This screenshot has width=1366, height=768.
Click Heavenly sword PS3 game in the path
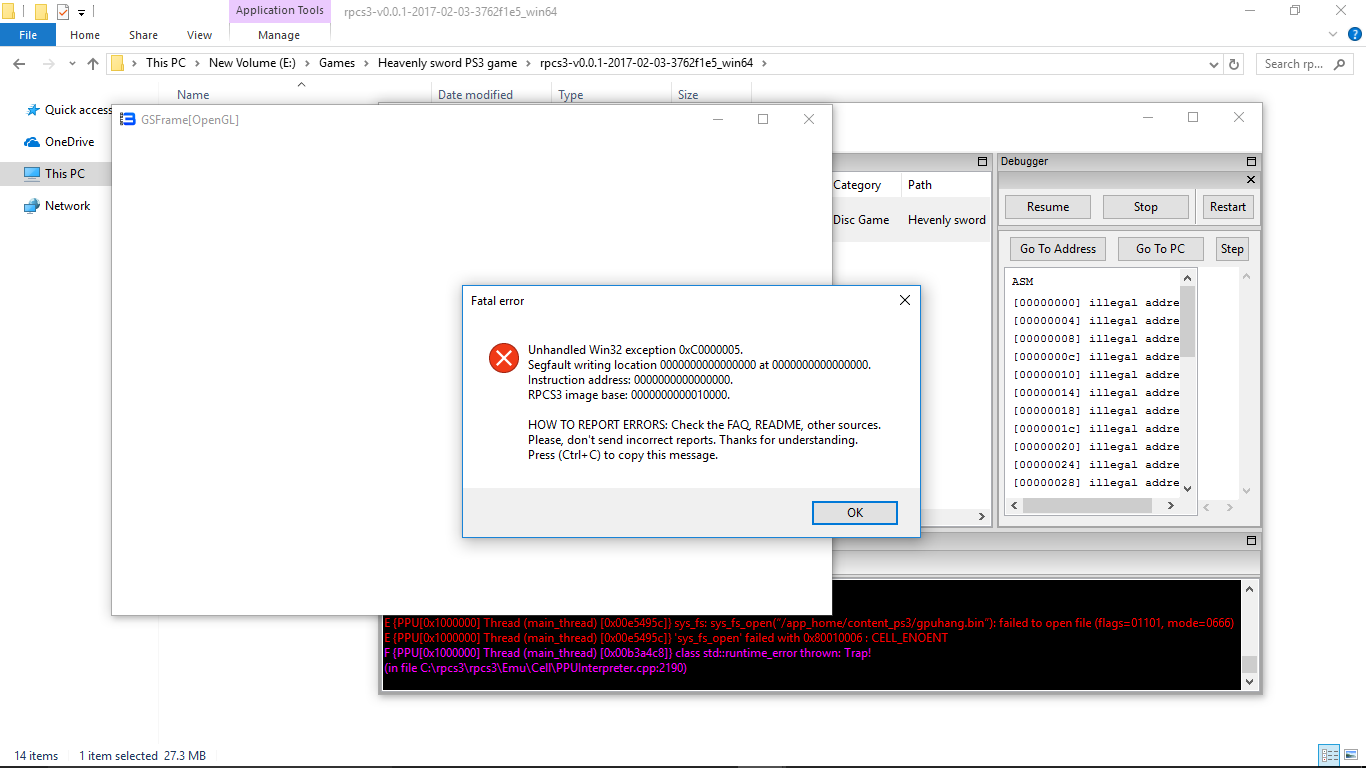click(447, 63)
